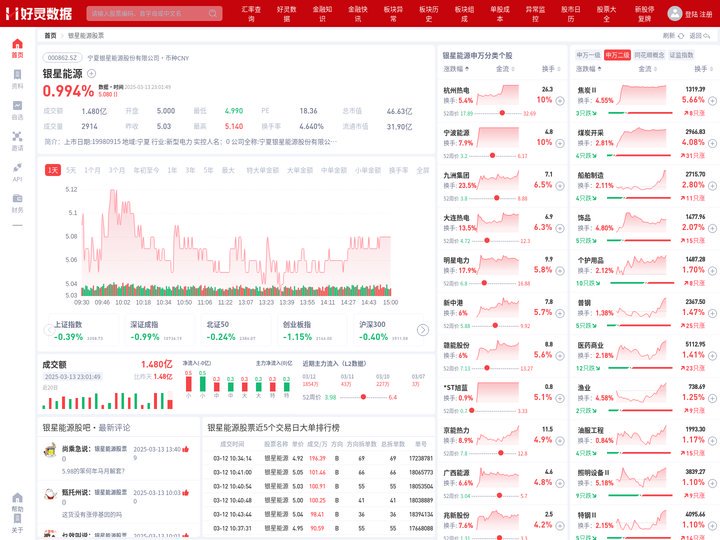Sort stock list by 涨跌幅
Viewport: 720px width, 540px height.
(x=456, y=69)
